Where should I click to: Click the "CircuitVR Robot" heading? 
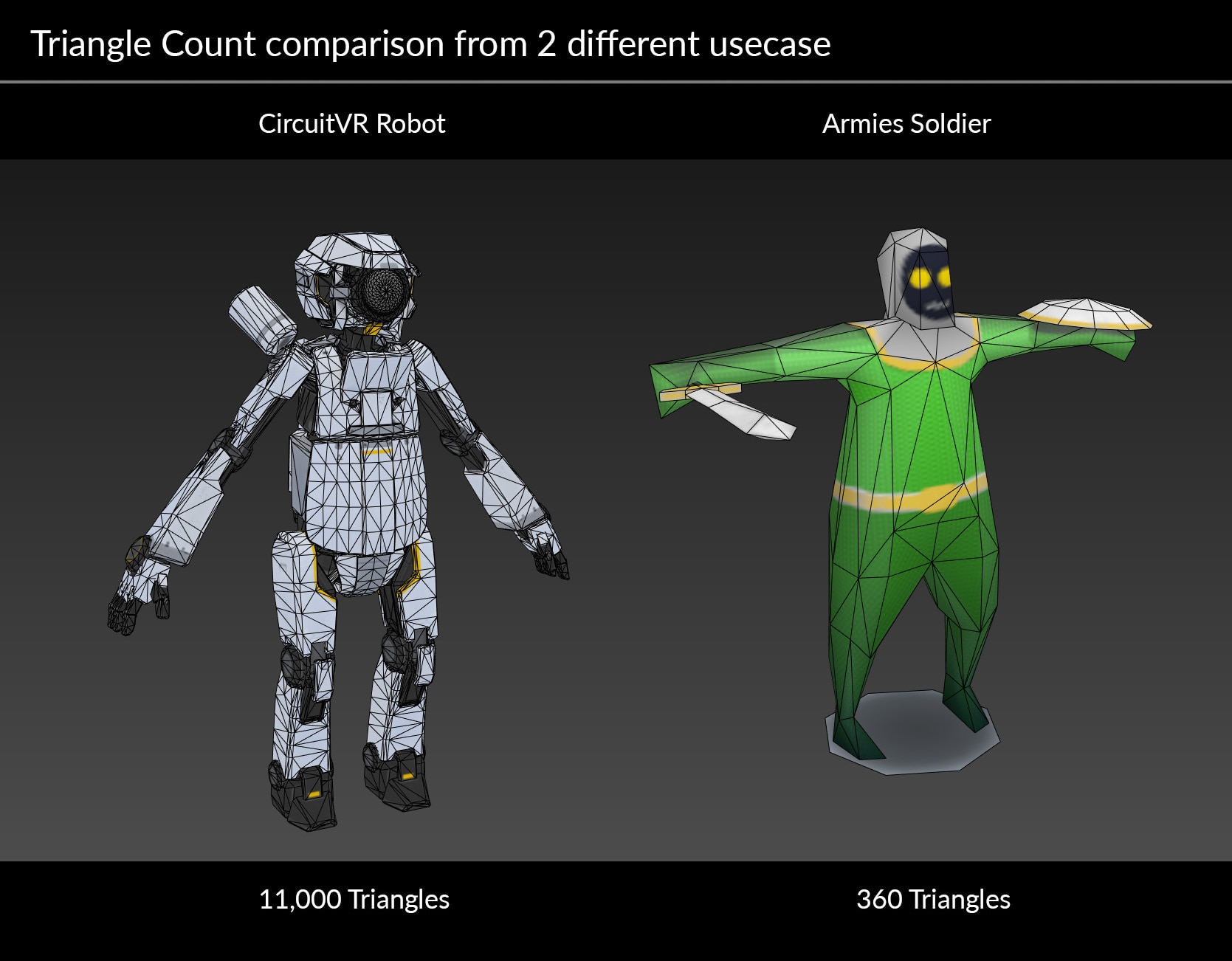click(351, 123)
